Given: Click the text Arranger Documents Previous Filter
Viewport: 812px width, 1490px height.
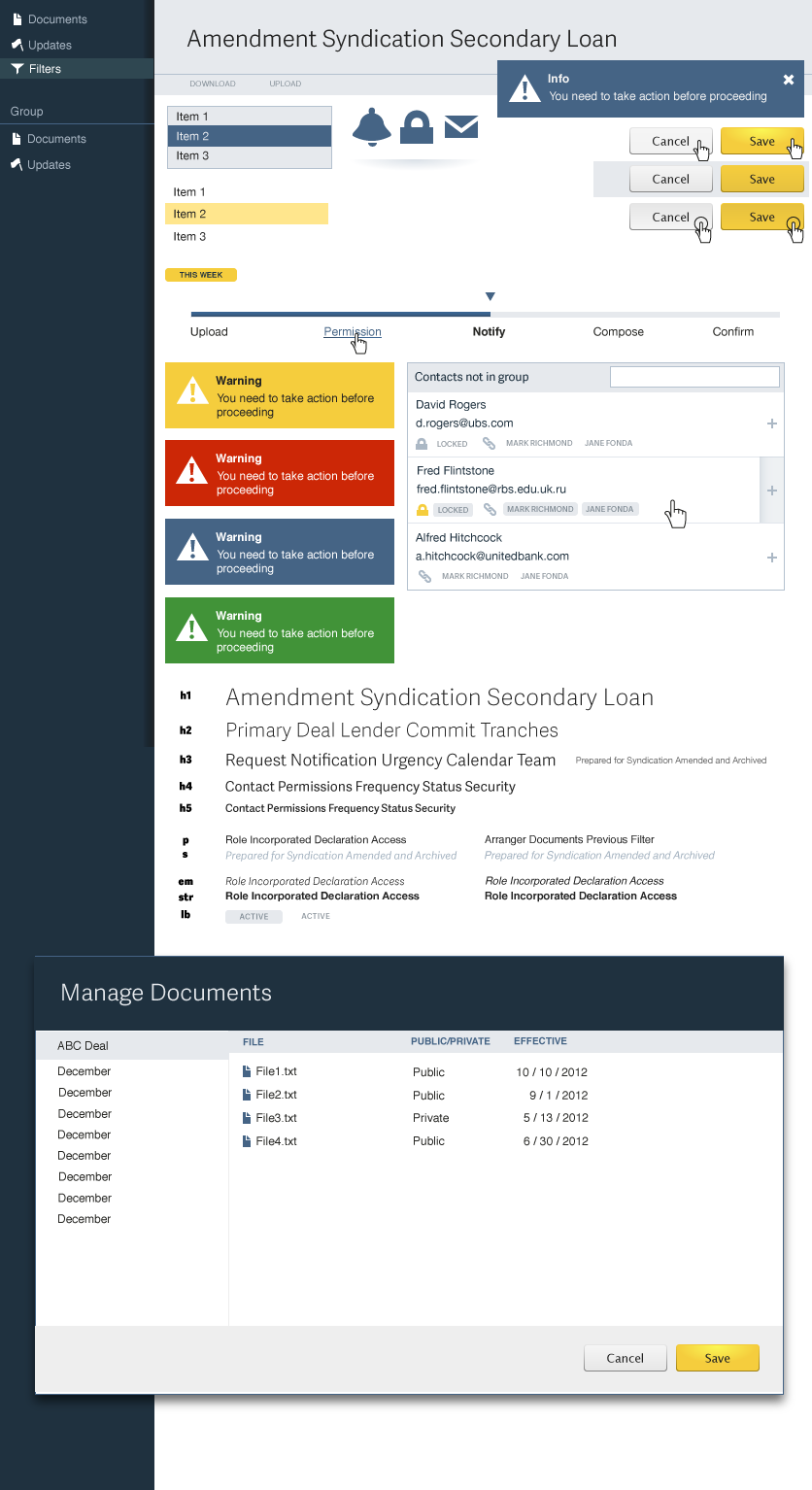Looking at the screenshot, I should pos(570,839).
